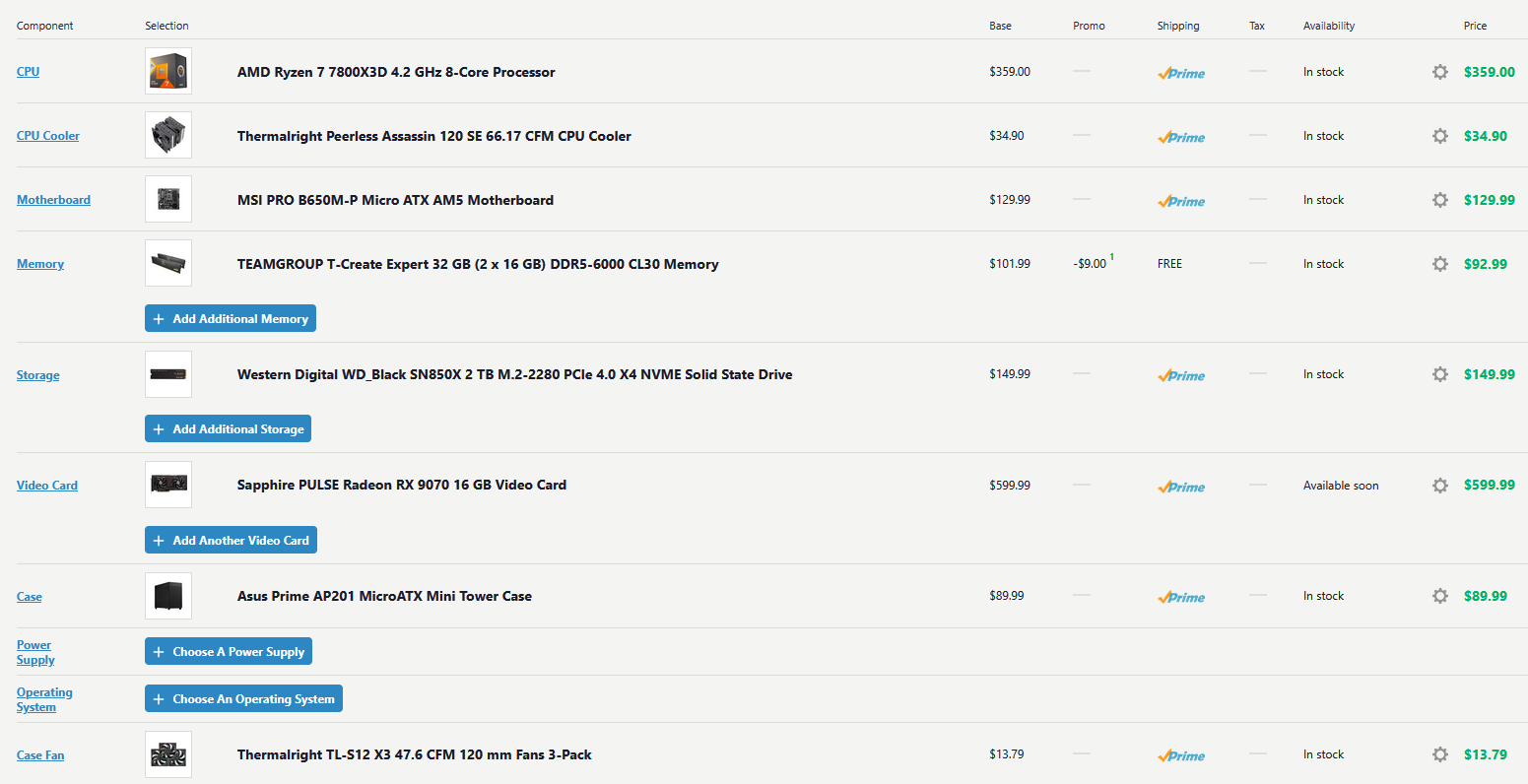Image resolution: width=1528 pixels, height=784 pixels.
Task: Open the Motherboard component link
Action: click(53, 200)
